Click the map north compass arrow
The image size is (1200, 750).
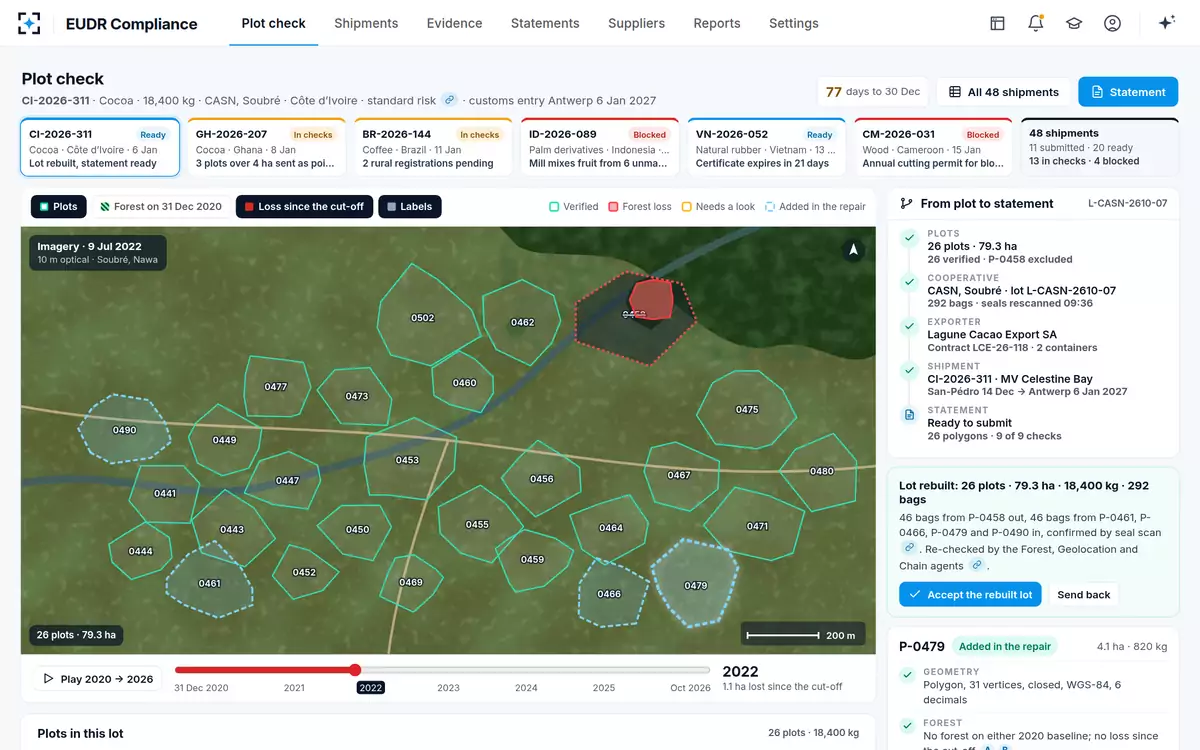pos(853,250)
